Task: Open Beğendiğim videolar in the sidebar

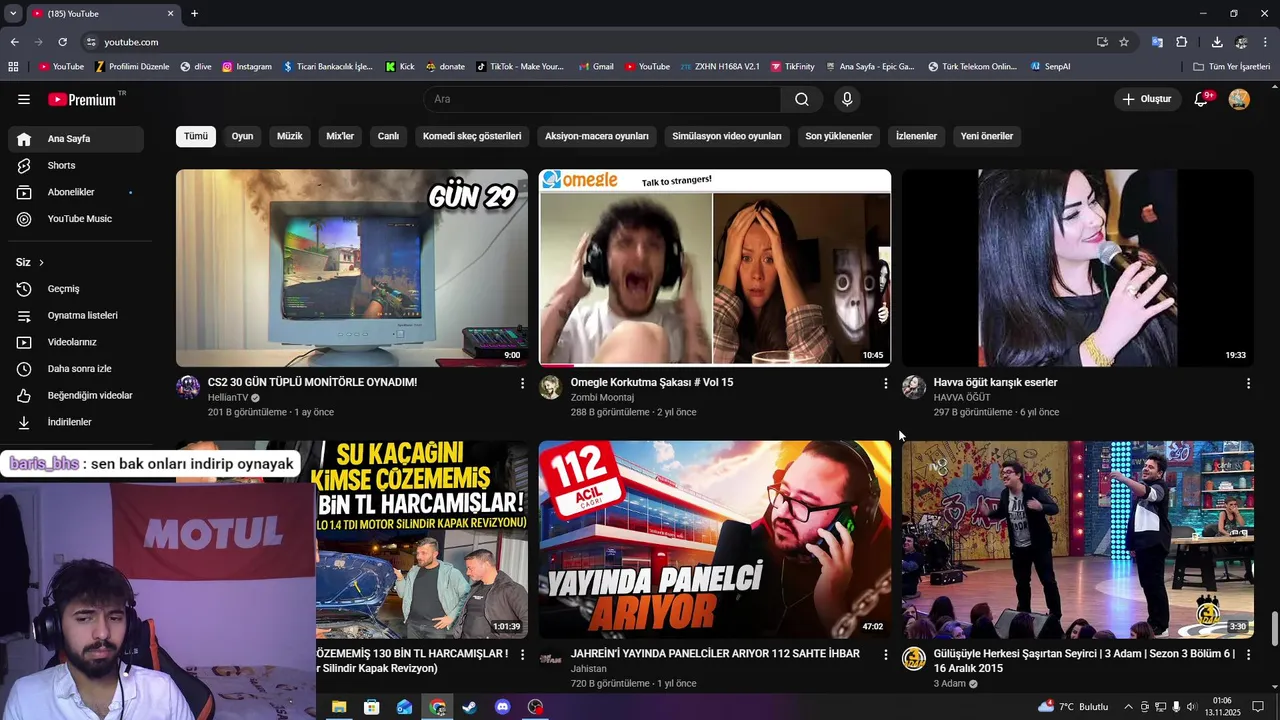Action: [x=76, y=395]
